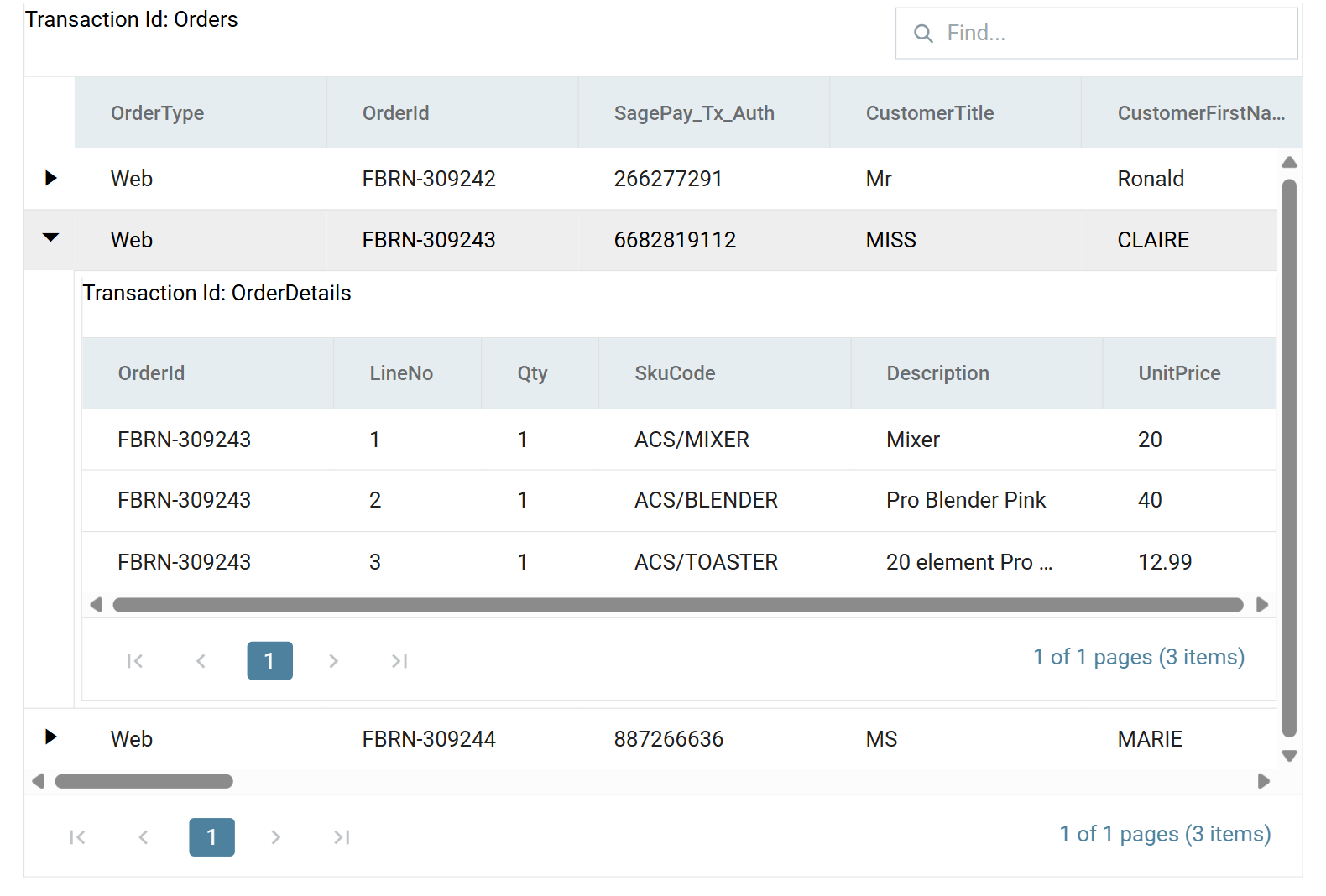Click Orders grid horizontal scrollbar right arrow
Viewport: 1326px width, 896px height.
click(1264, 781)
